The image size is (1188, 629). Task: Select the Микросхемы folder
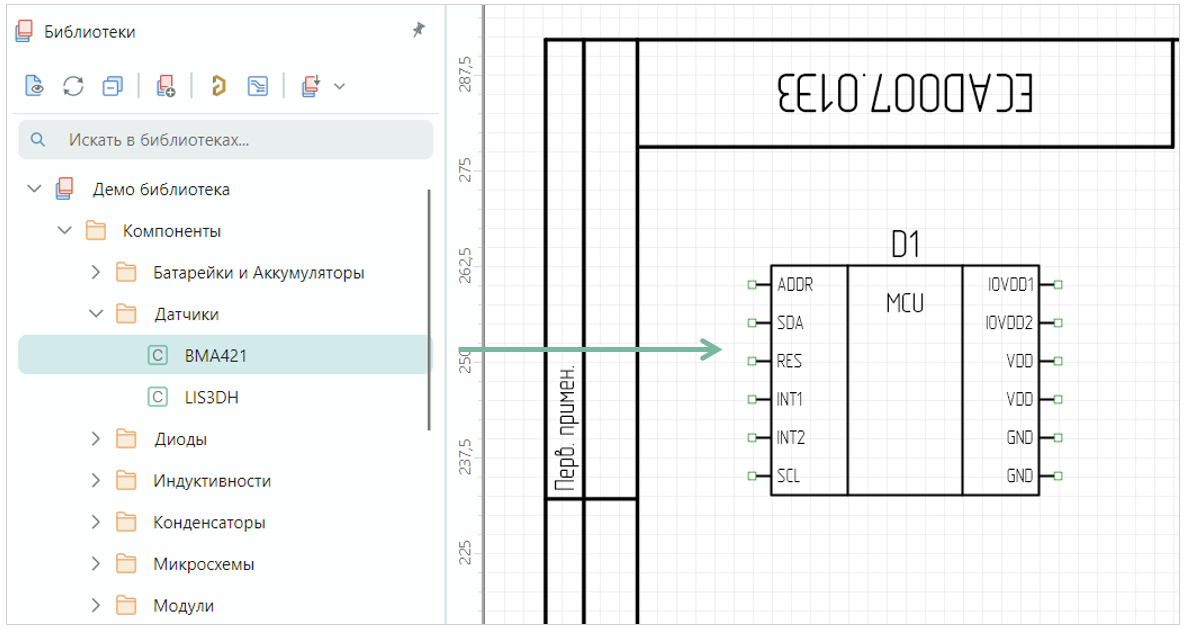[203, 564]
